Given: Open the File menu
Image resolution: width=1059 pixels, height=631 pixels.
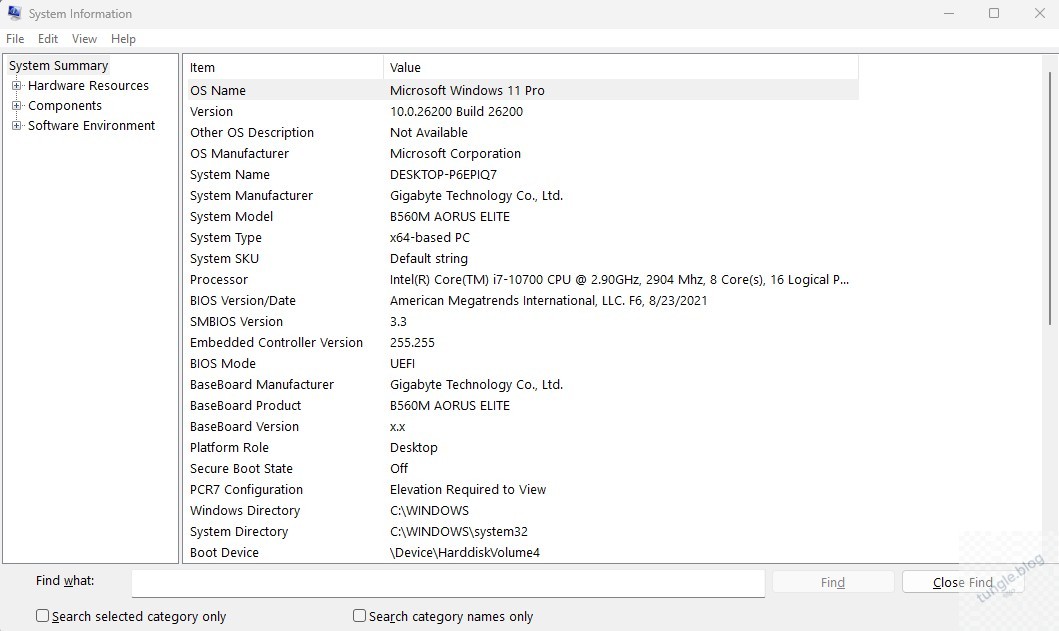Looking at the screenshot, I should point(15,39).
